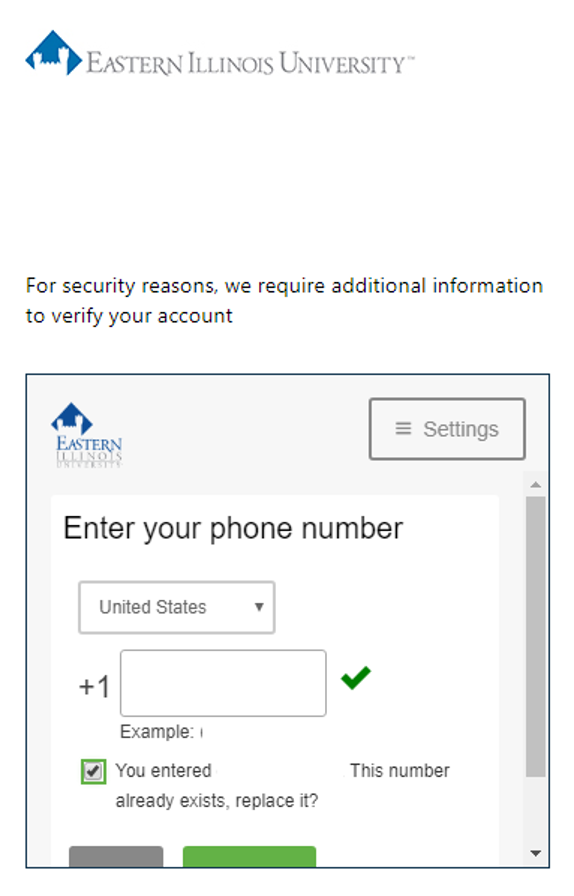Click the country dropdown triangle arrow
Screen dimensions: 574x896
click(x=259, y=607)
